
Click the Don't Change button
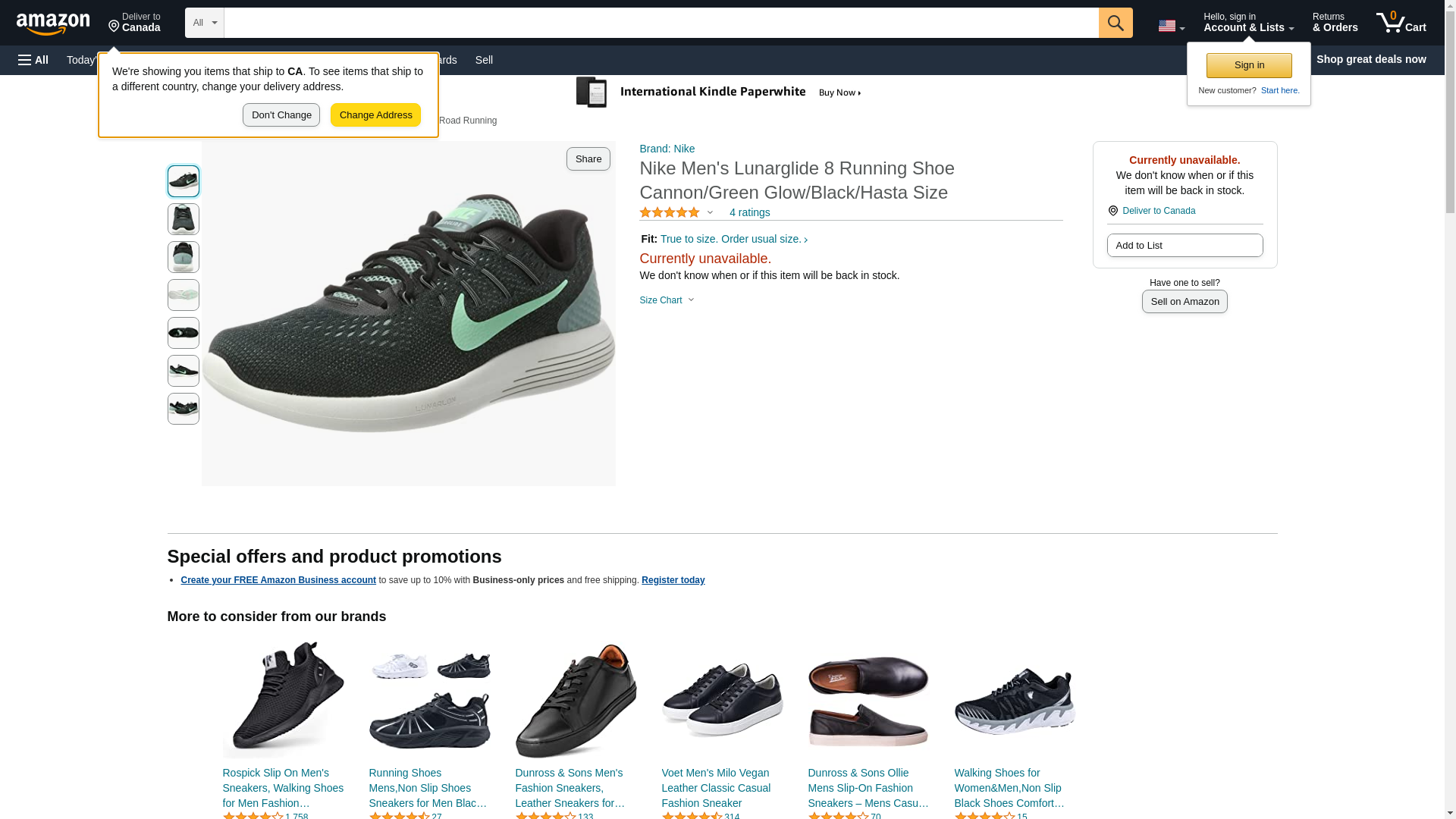(281, 115)
